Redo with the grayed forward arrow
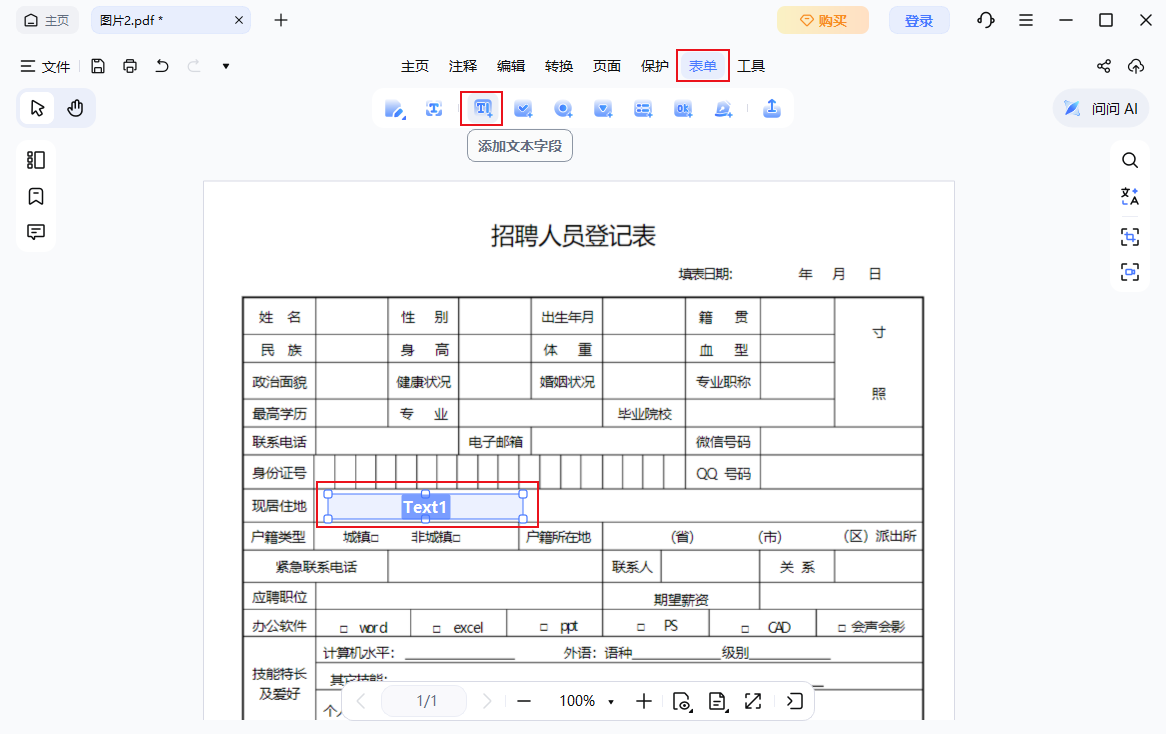This screenshot has width=1166, height=734. [194, 66]
